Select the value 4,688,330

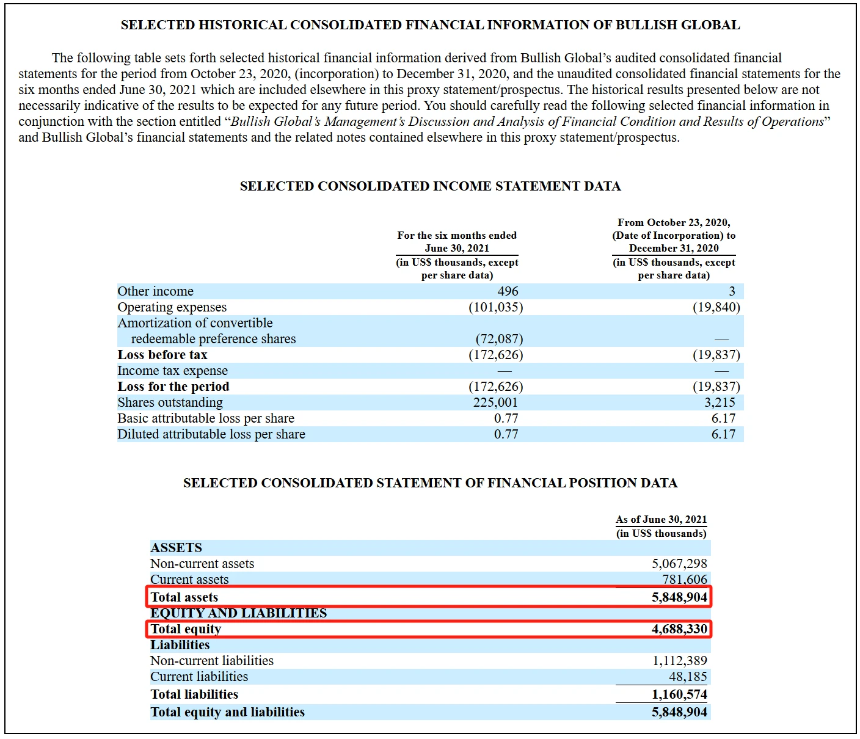(680, 629)
